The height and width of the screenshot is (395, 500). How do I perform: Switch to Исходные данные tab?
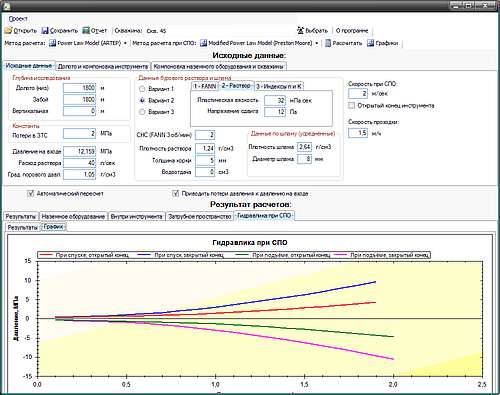pyautogui.click(x=29, y=66)
